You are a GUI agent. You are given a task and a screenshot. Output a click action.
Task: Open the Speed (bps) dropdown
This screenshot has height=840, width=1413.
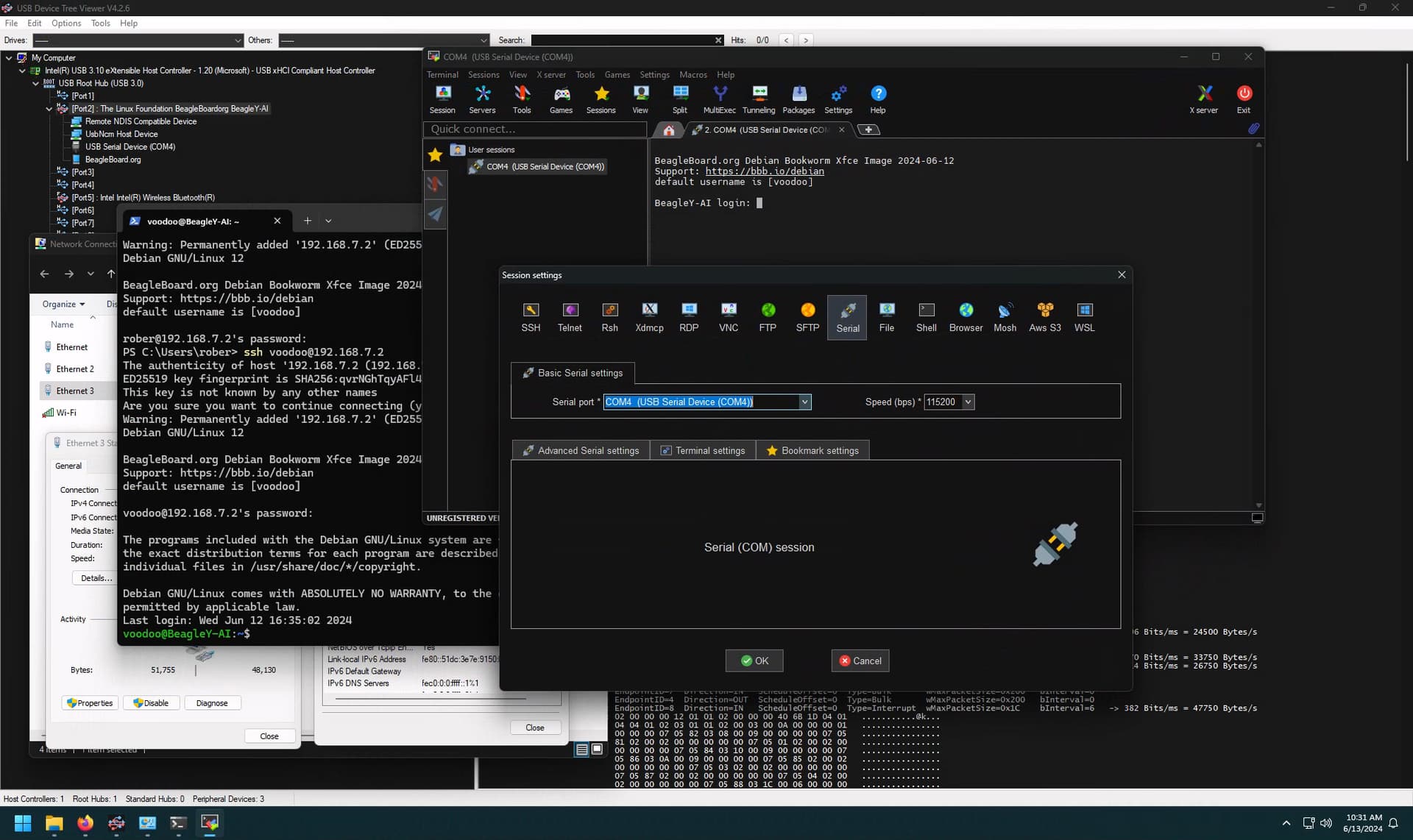pyautogui.click(x=968, y=402)
